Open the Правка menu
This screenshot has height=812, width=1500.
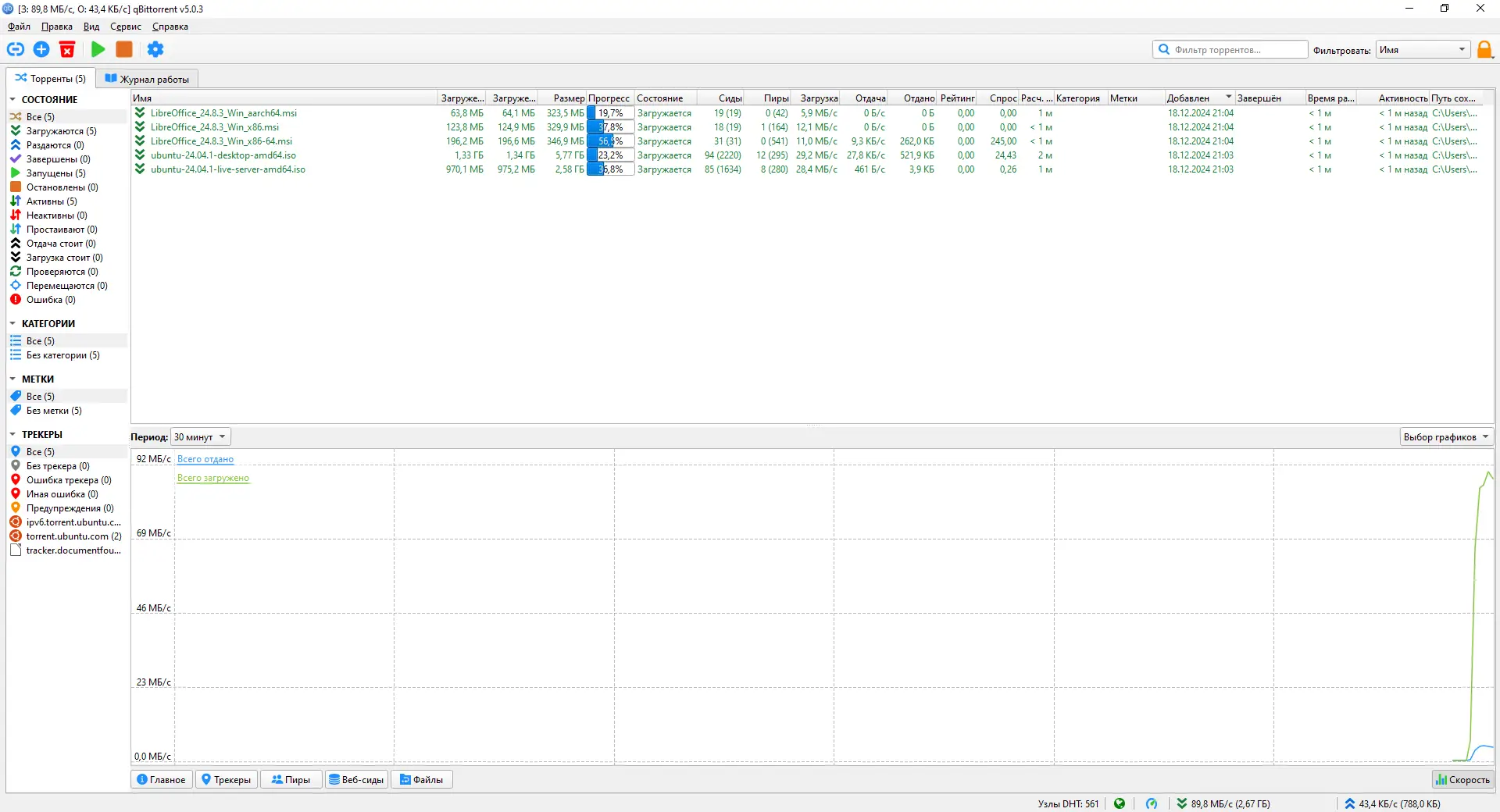(x=57, y=27)
